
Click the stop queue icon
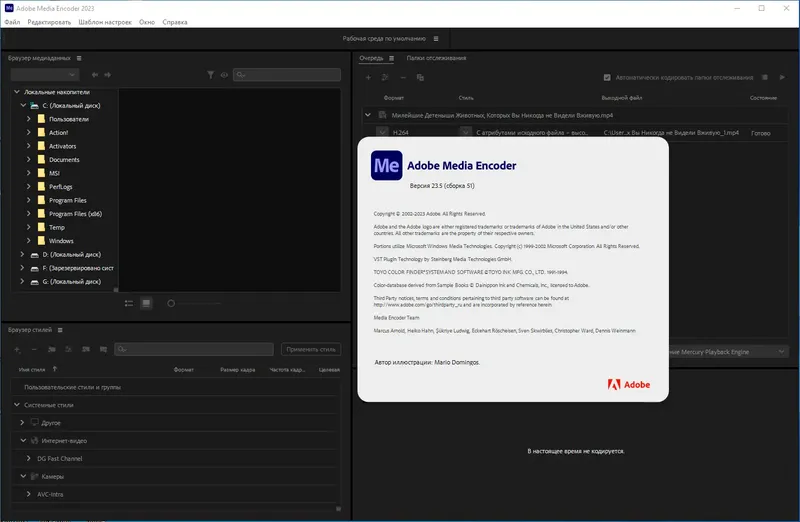click(x=765, y=78)
